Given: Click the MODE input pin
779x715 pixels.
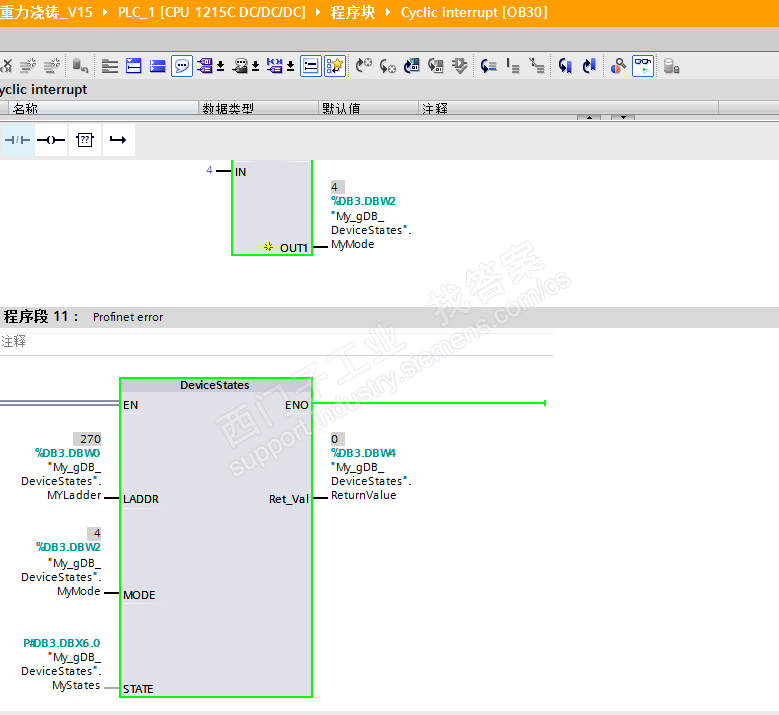Looking at the screenshot, I should pyautogui.click(x=139, y=595).
